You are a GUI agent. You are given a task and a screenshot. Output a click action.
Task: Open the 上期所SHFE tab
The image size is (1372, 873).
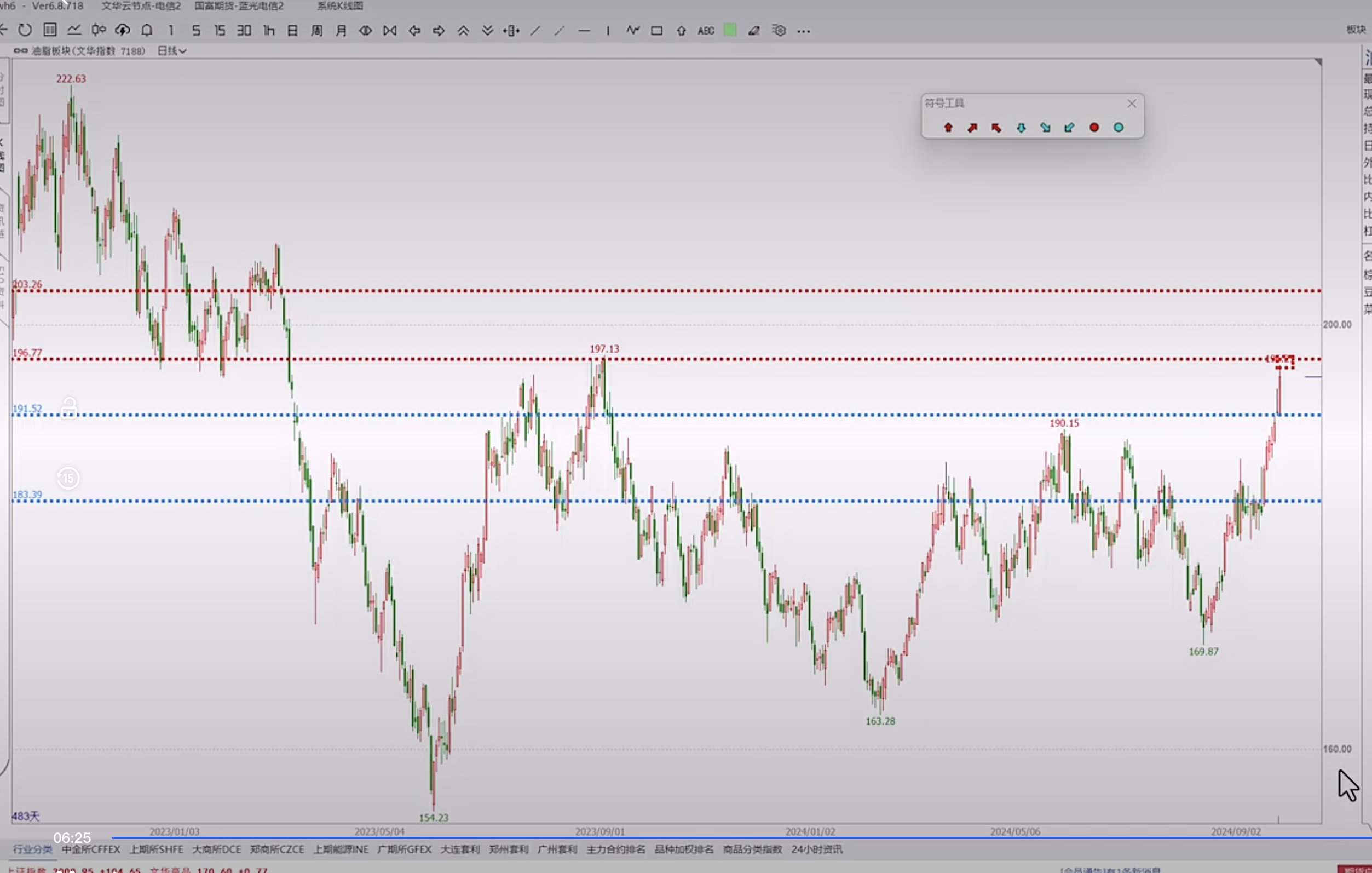pyautogui.click(x=156, y=849)
